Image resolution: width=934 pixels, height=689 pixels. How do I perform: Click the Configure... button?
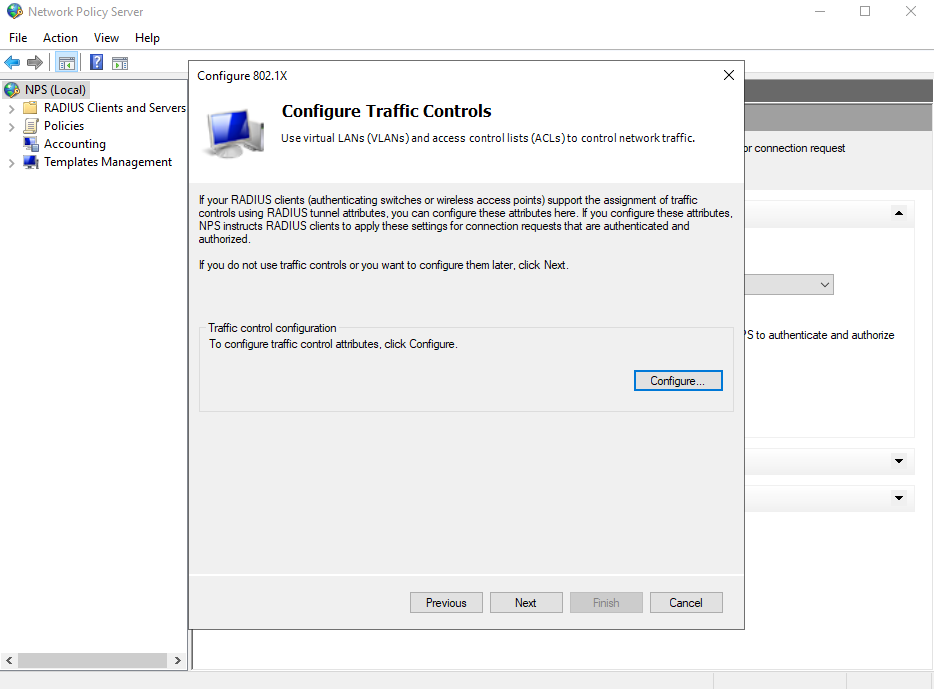678,381
